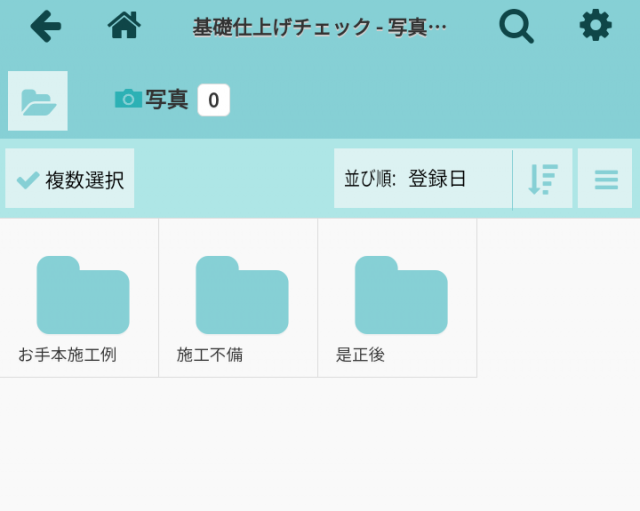This screenshot has width=640, height=511.
Task: Click the お手本施工例 folder name
Action: [67, 355]
